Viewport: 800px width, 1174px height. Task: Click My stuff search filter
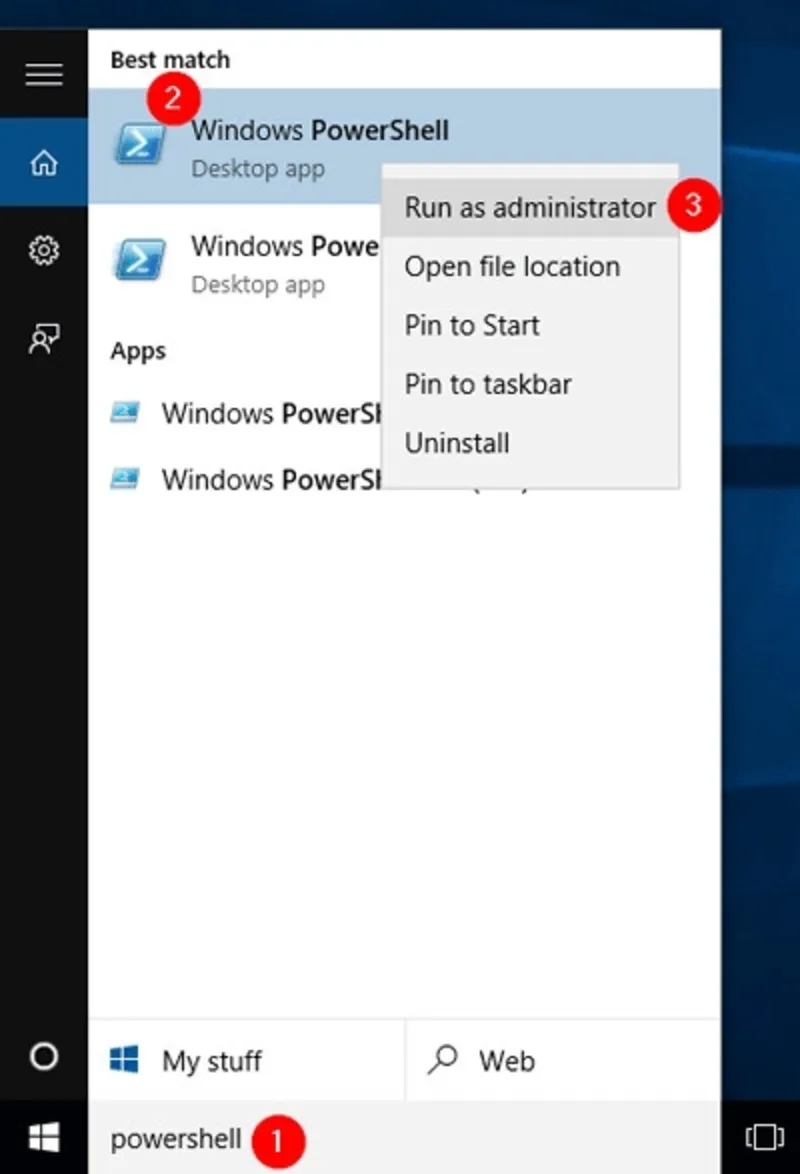pyautogui.click(x=246, y=1060)
